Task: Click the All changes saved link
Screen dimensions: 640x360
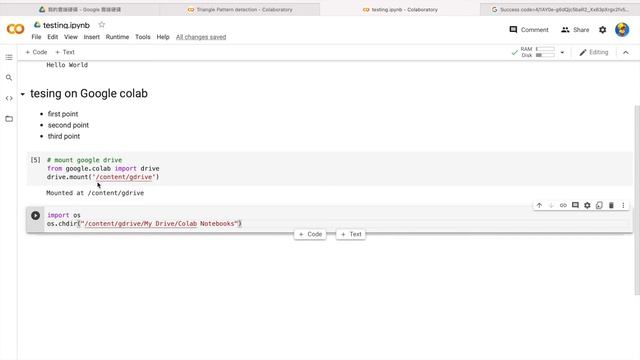Action: tap(201, 37)
